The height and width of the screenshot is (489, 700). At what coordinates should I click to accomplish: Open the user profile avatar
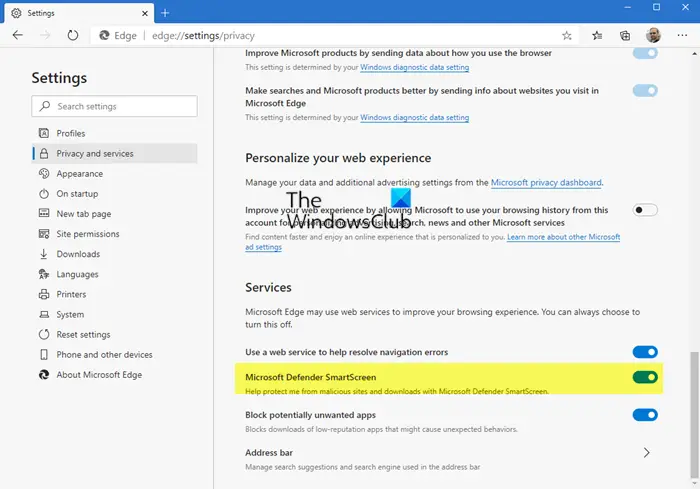coord(653,35)
